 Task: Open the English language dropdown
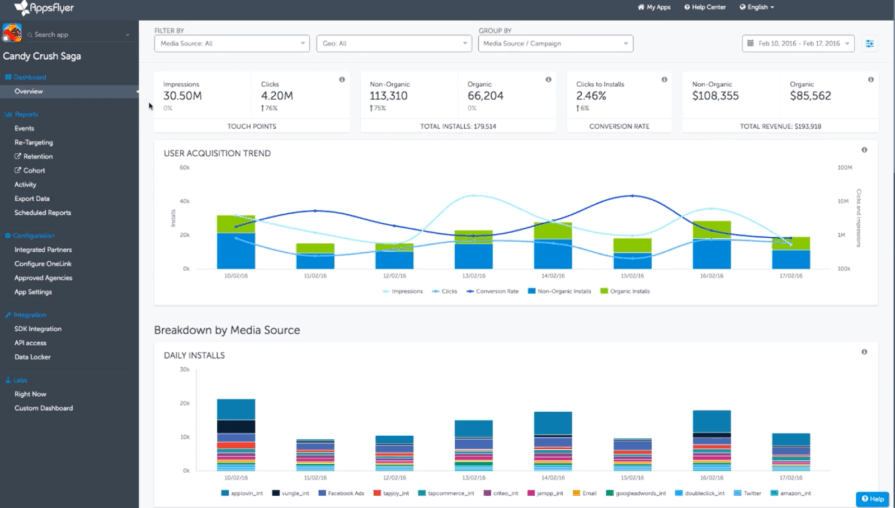click(757, 7)
